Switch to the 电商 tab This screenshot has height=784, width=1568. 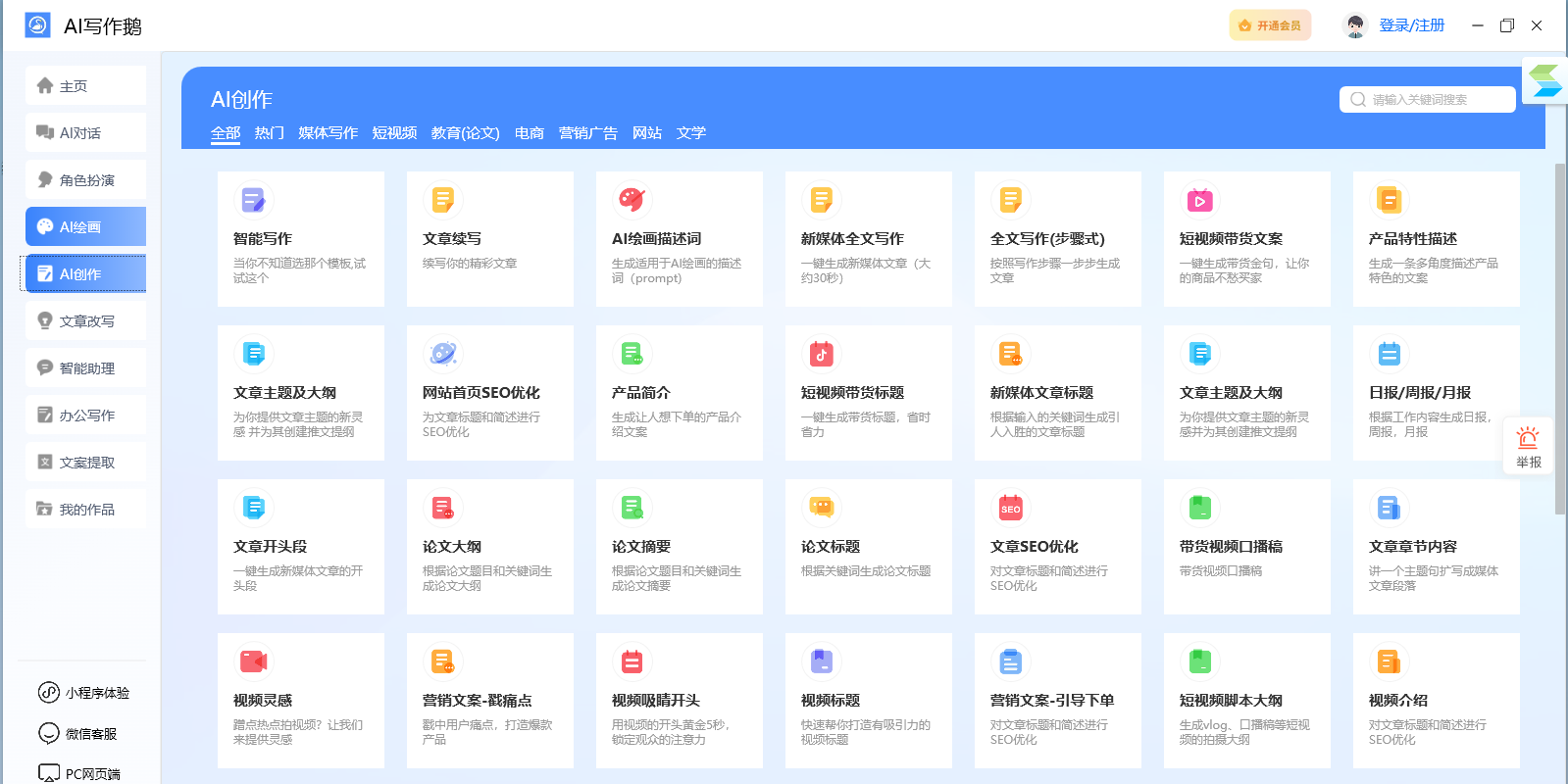point(530,133)
